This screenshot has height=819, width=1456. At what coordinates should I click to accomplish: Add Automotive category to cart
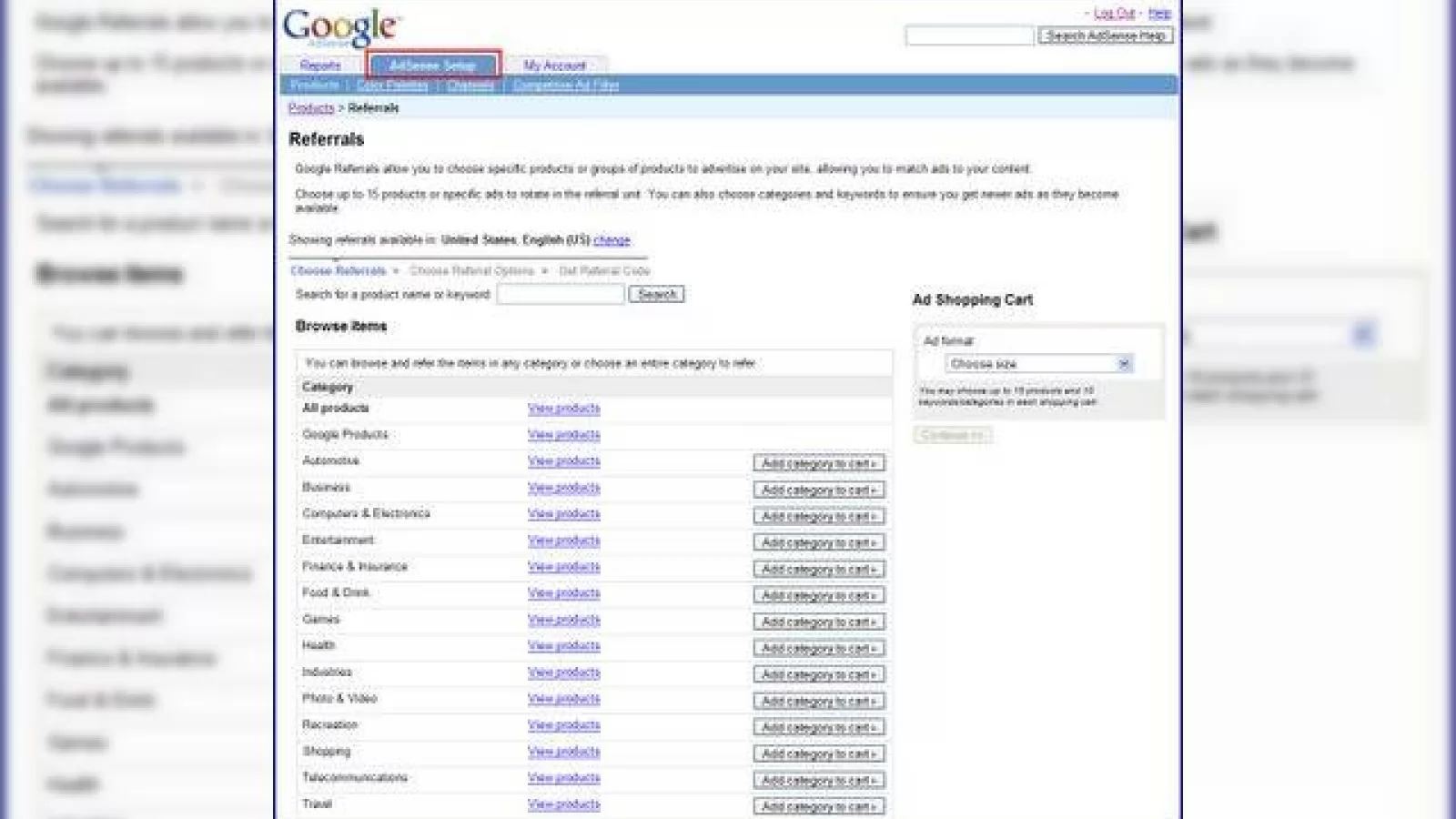(x=819, y=464)
